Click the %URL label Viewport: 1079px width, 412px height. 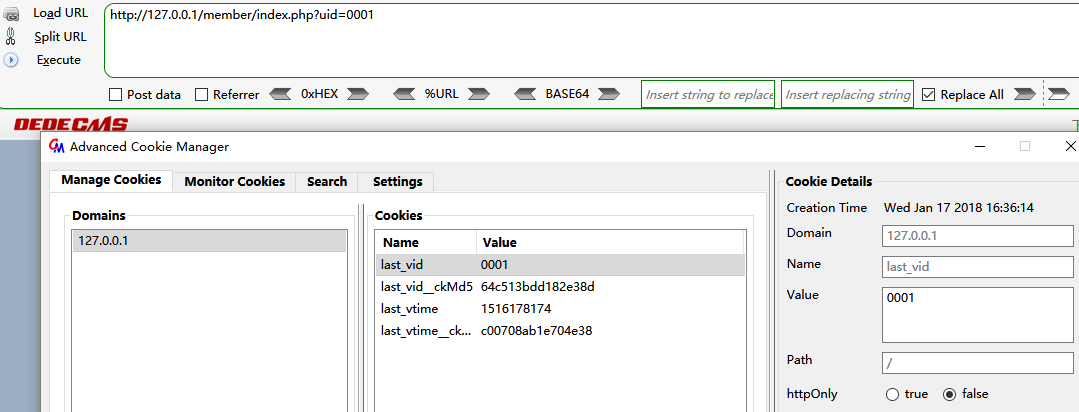pos(441,94)
